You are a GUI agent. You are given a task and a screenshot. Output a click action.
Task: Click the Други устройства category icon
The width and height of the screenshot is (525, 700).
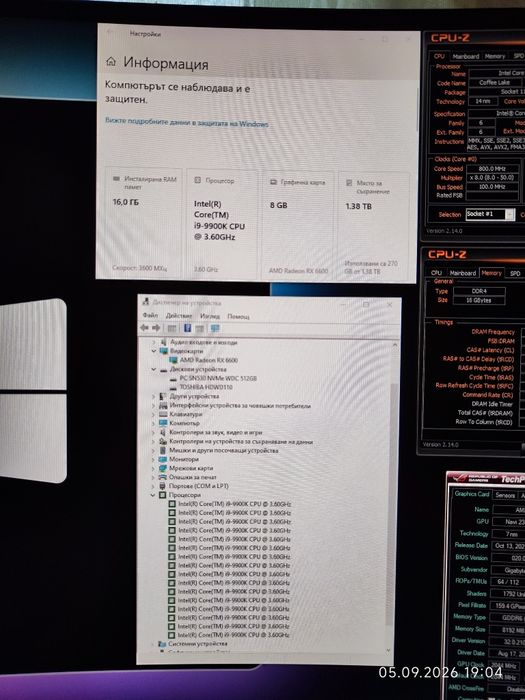click(x=163, y=396)
